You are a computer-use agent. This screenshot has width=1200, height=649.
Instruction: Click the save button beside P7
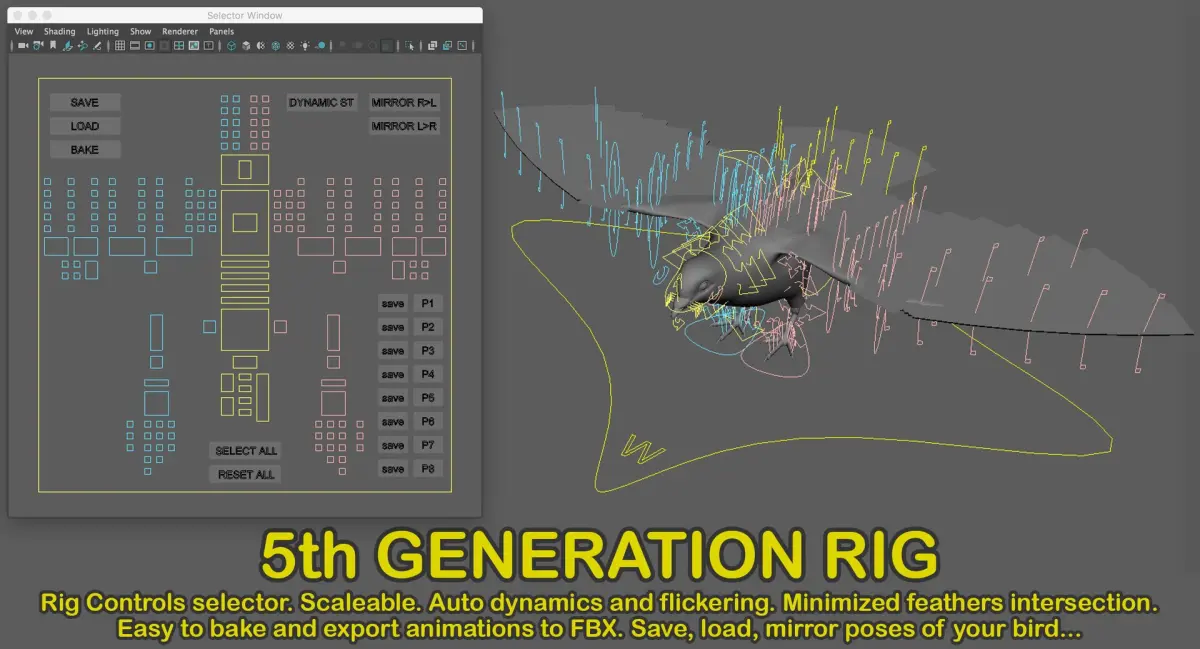click(393, 444)
